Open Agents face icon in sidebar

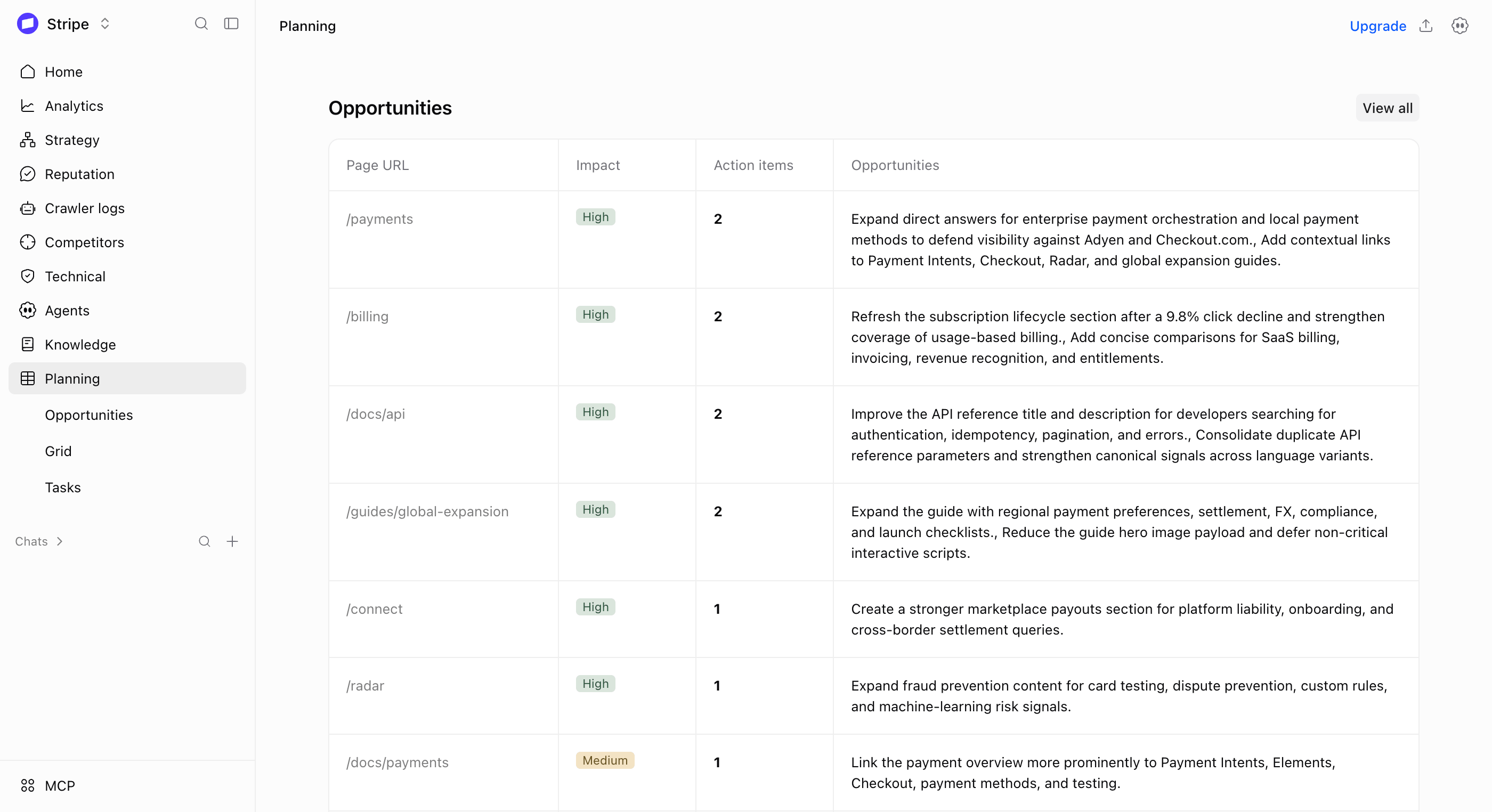tap(27, 311)
